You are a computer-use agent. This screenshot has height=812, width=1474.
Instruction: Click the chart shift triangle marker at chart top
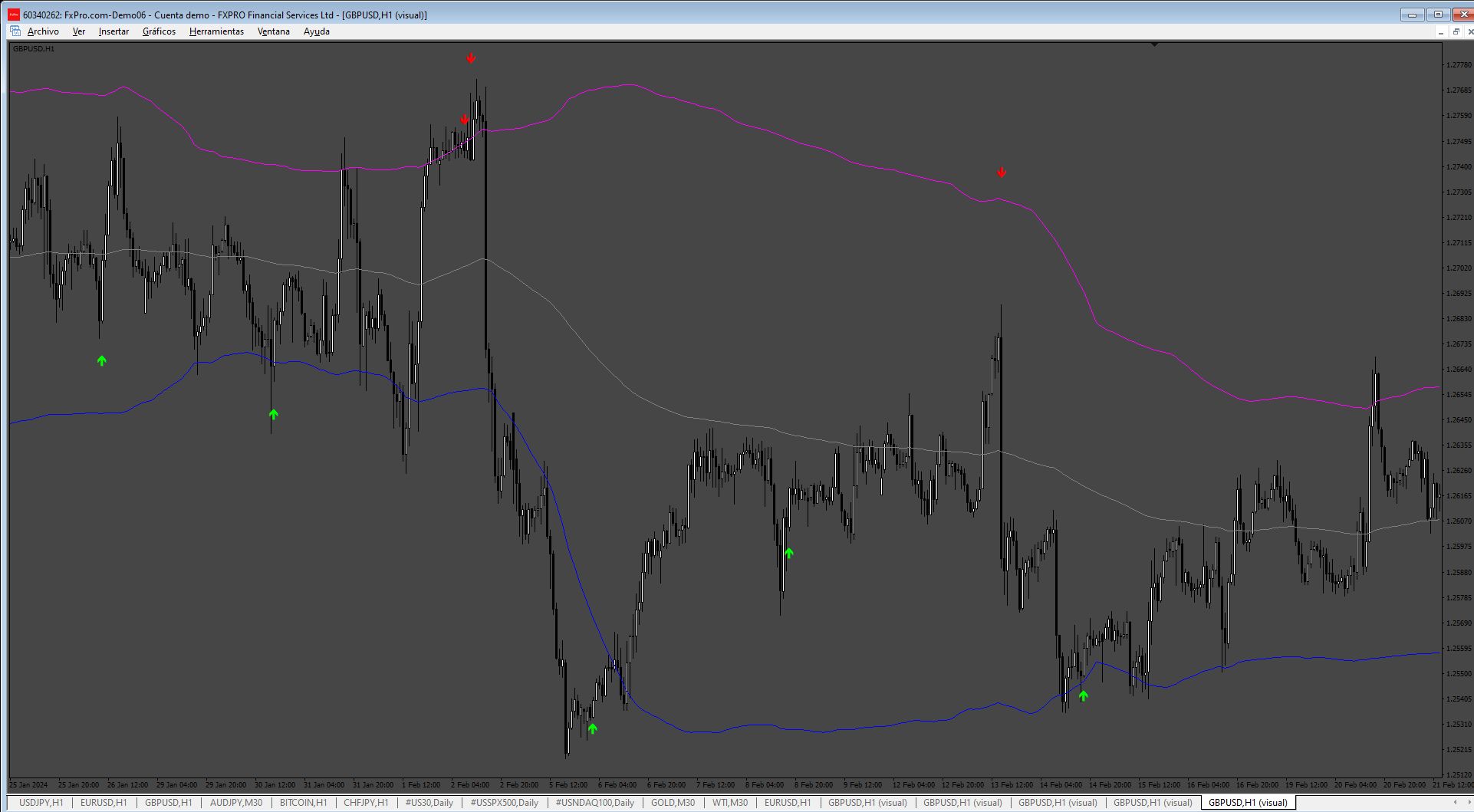[1154, 45]
